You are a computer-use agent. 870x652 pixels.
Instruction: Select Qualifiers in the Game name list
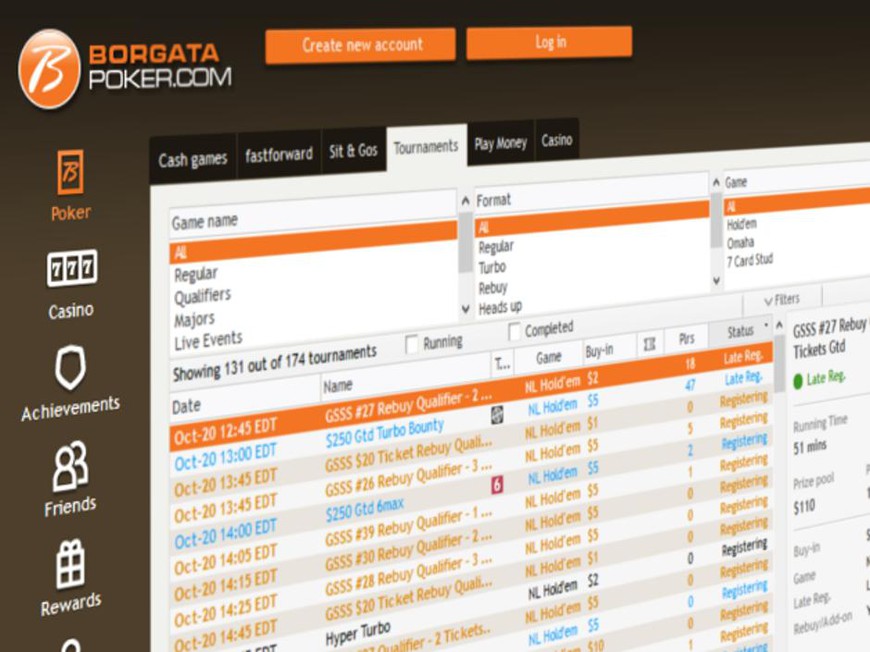click(x=203, y=296)
